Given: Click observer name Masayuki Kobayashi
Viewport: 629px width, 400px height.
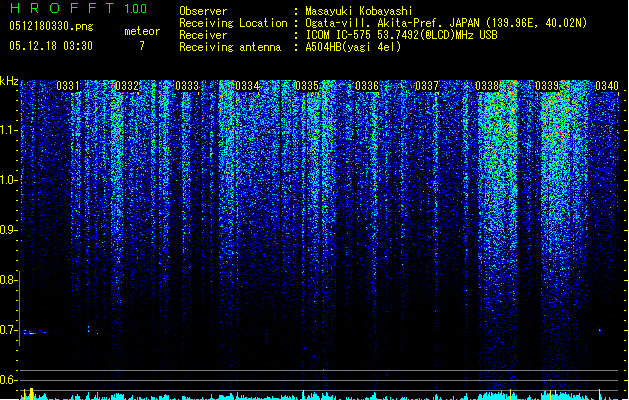Looking at the screenshot, I should click(359, 11).
